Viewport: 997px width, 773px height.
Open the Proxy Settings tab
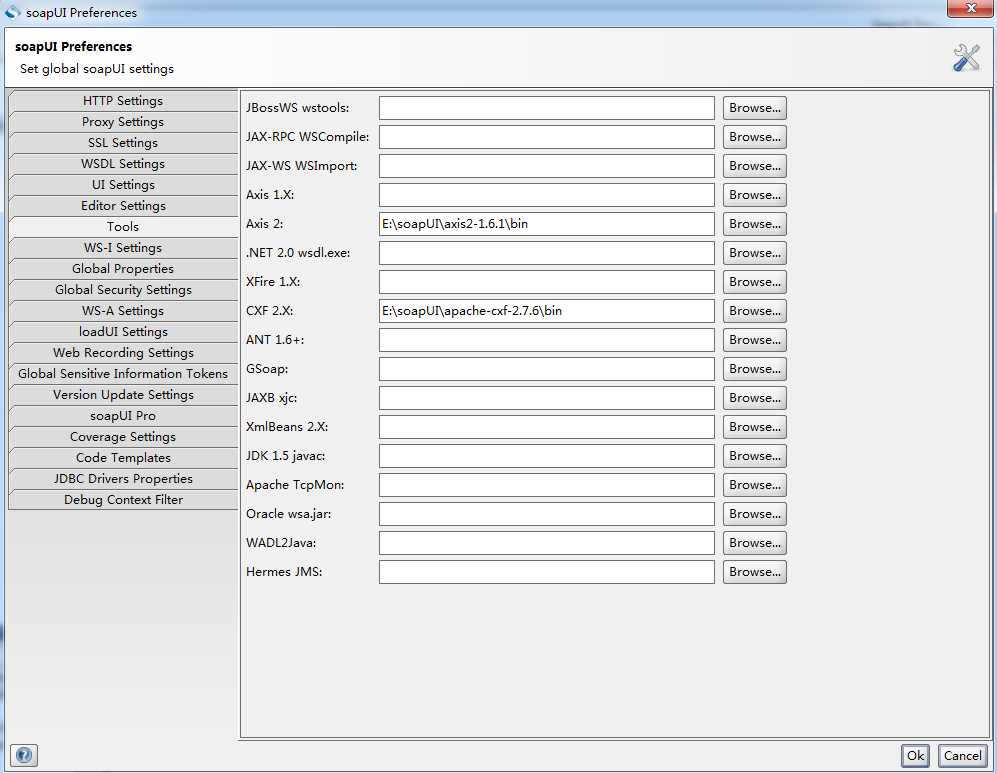(123, 121)
